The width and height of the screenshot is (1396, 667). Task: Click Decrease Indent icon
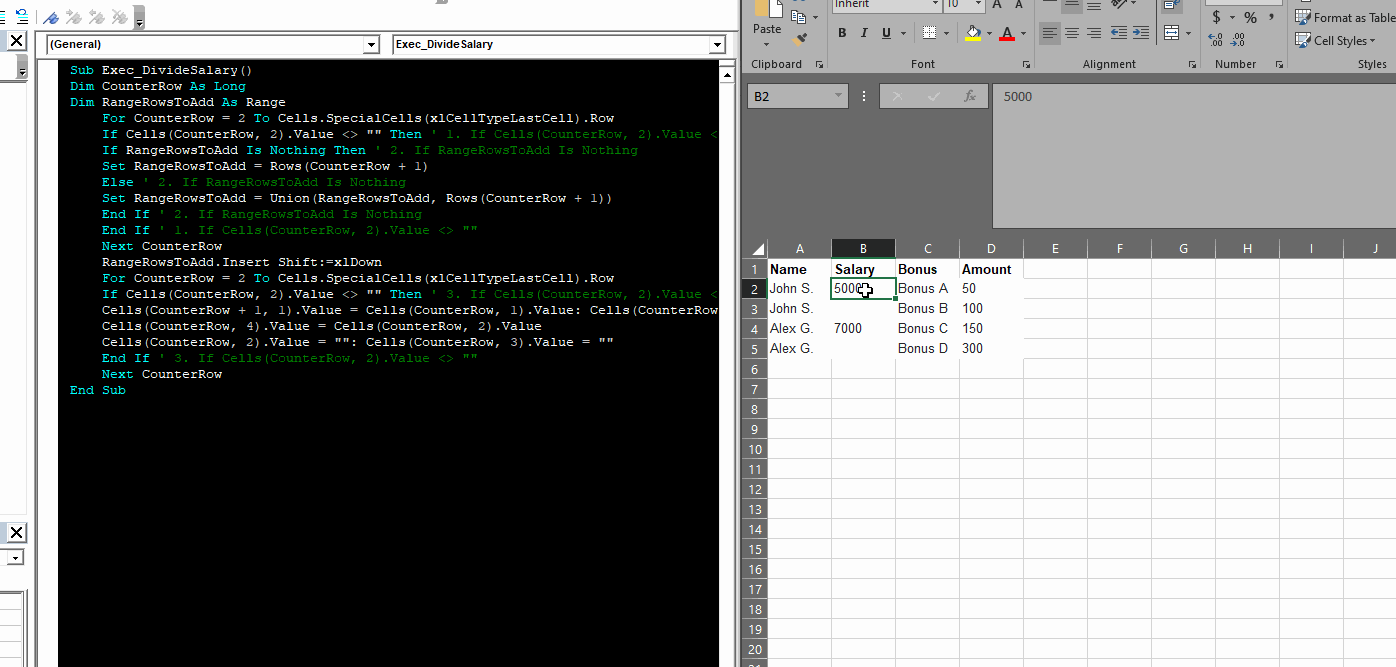pos(1118,33)
